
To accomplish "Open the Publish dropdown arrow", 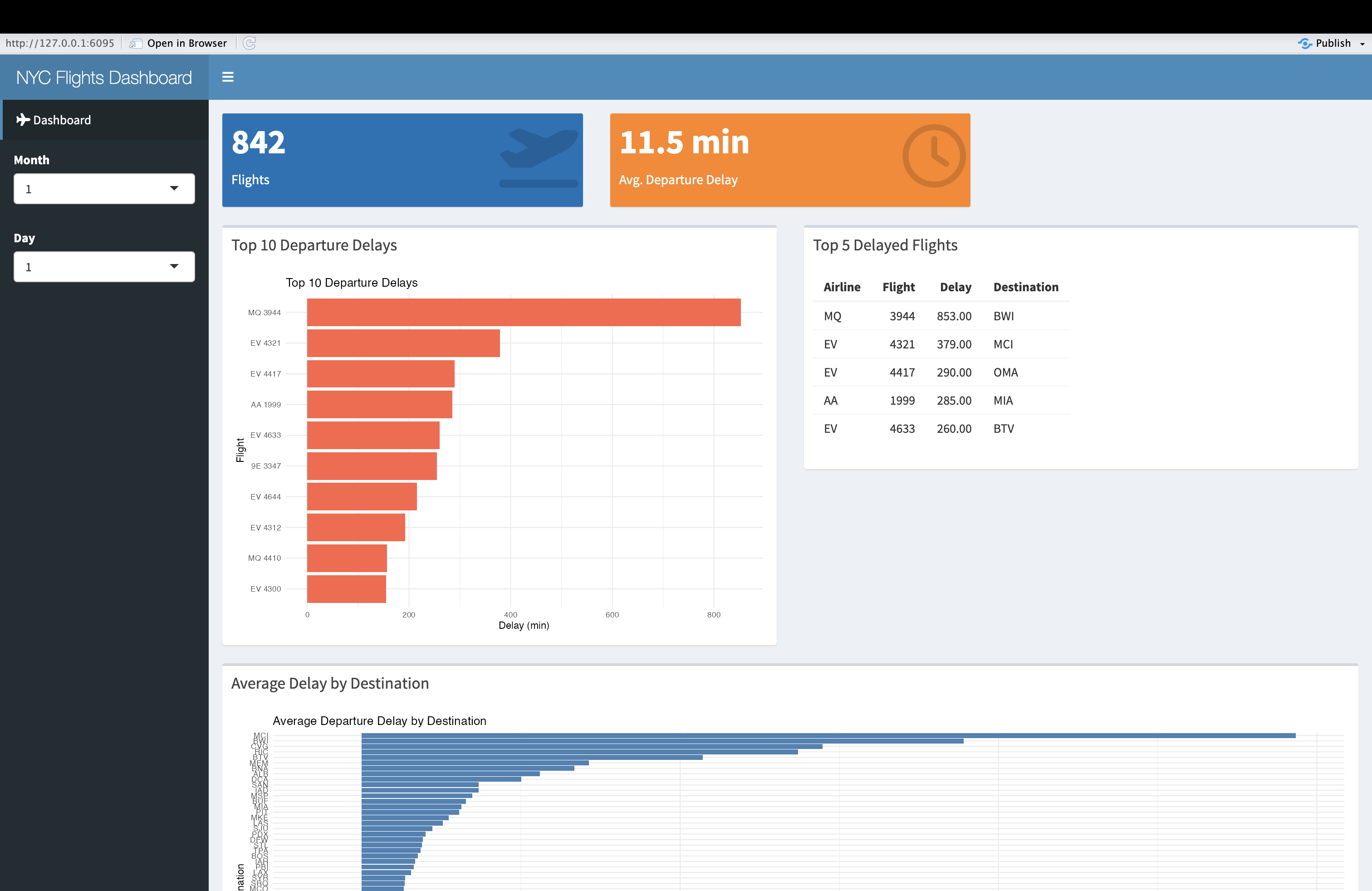I will (1362, 44).
